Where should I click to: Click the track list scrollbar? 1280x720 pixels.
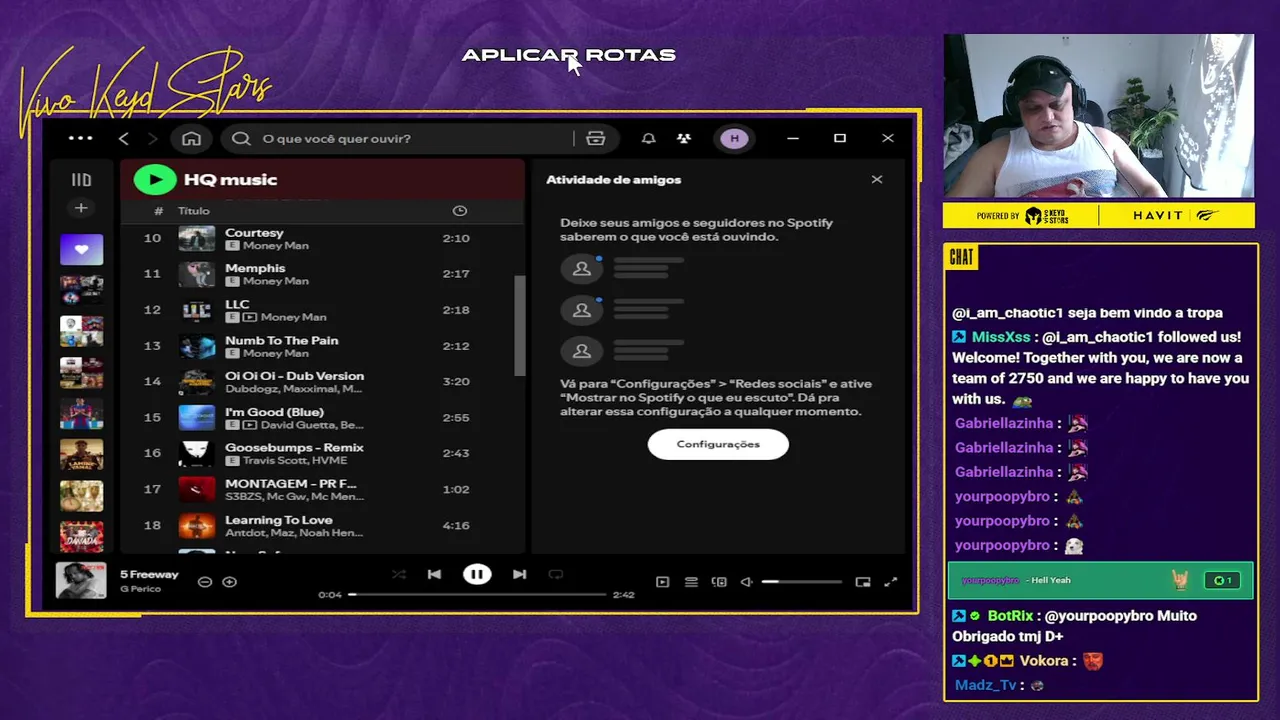tap(519, 325)
